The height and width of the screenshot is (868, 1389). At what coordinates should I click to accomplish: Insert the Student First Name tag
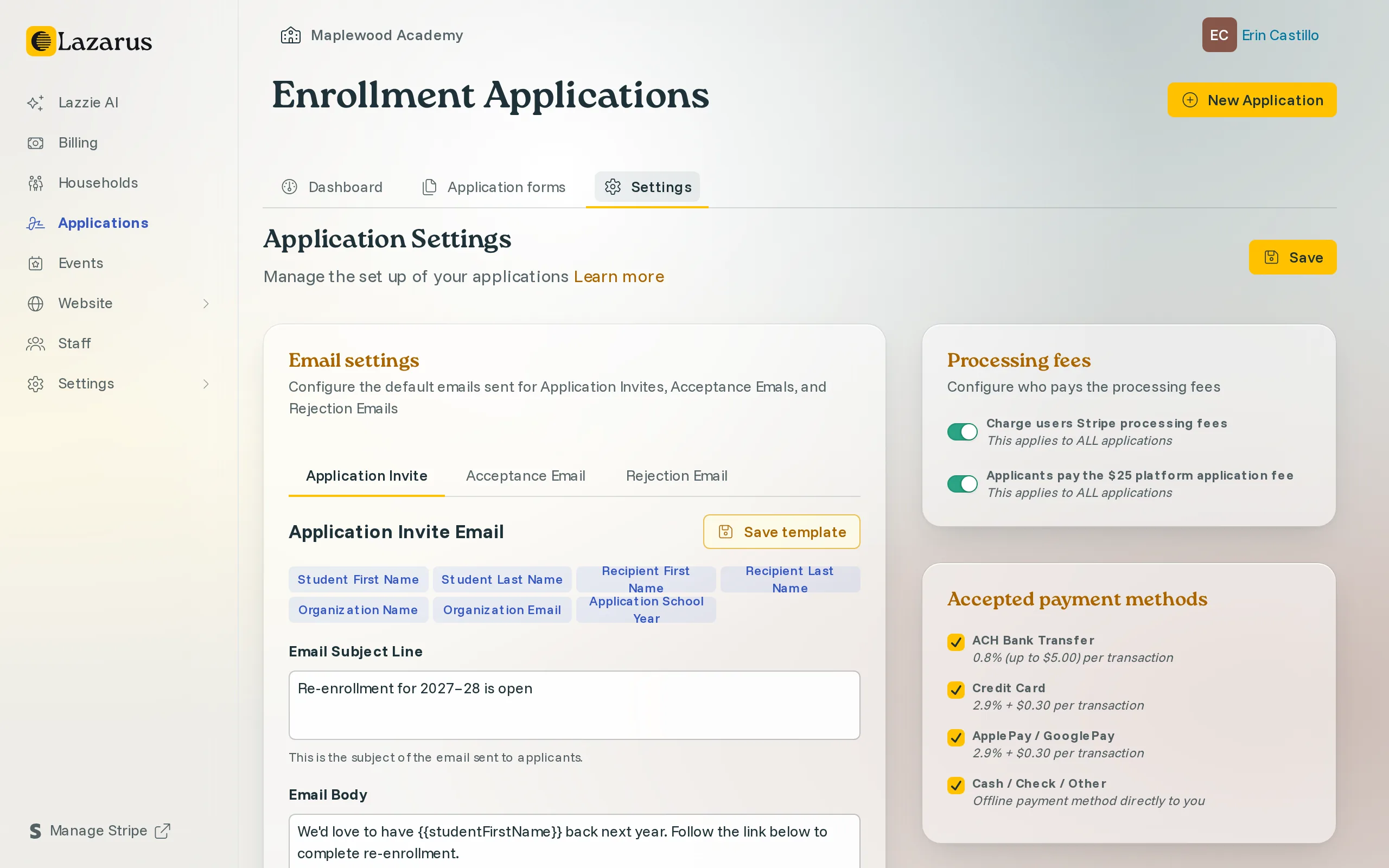tap(358, 579)
